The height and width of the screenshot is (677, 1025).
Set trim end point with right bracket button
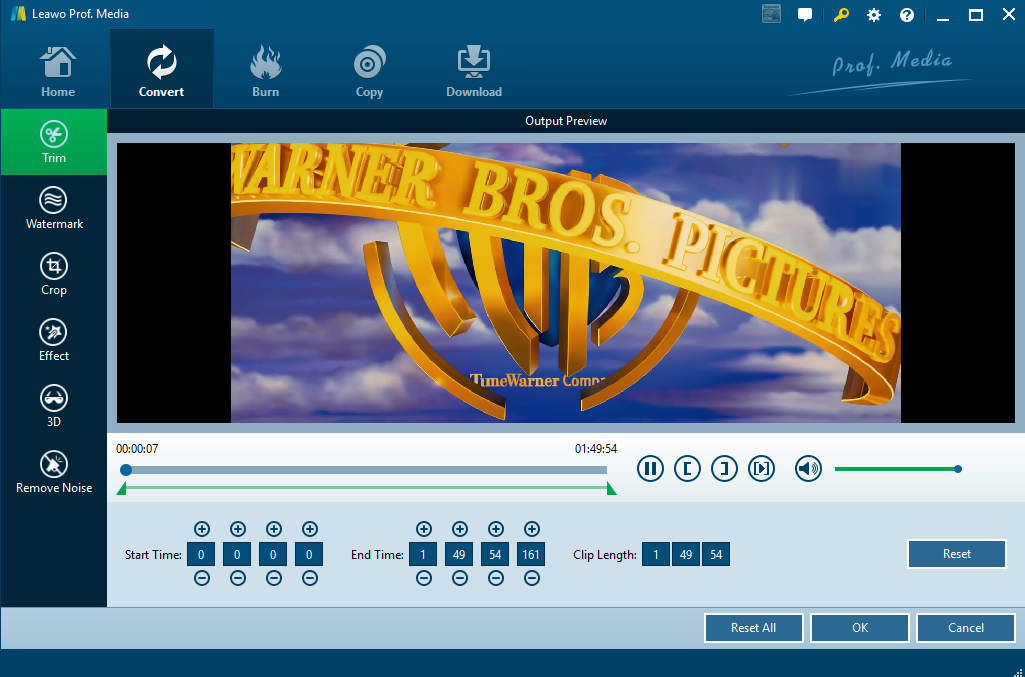coord(724,468)
